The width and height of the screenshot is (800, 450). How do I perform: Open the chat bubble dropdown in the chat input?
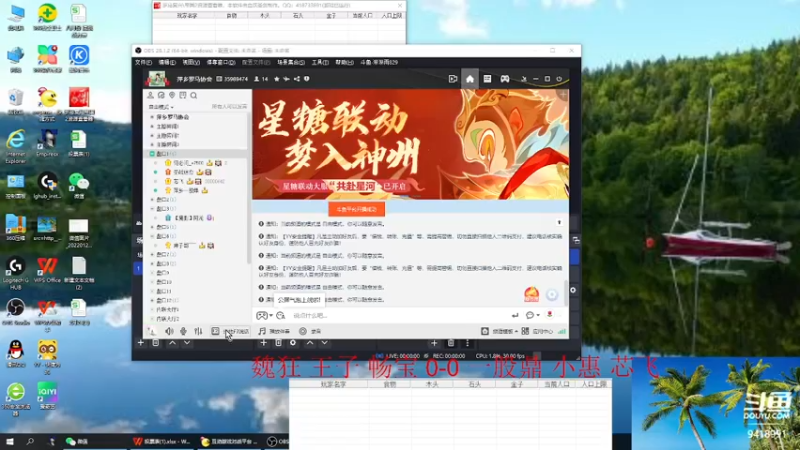click(x=532, y=315)
